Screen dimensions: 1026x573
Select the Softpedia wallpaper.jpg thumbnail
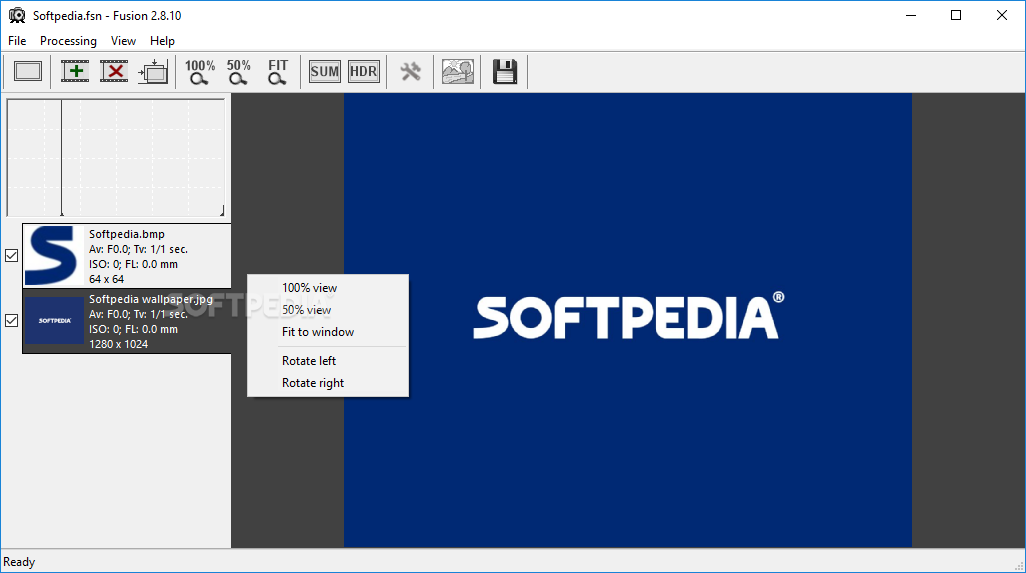pos(54,321)
